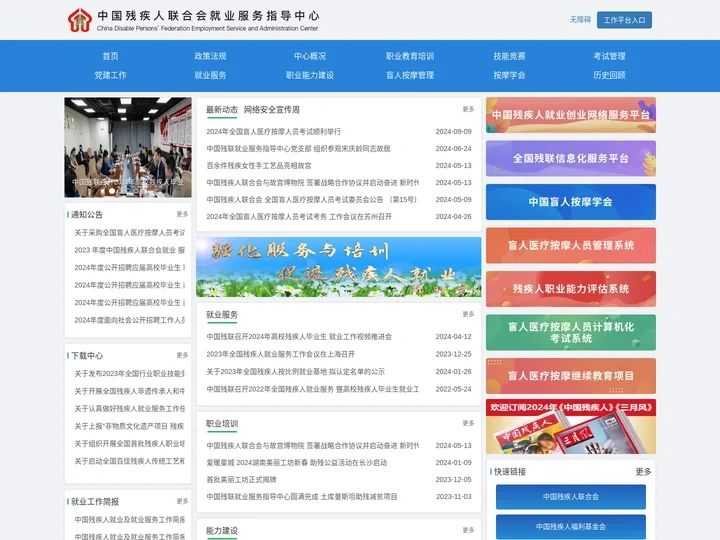The height and width of the screenshot is (540, 720).
Task: Open 盲人医疗按摩人员计算机化考试系统 banner
Action: click(571, 332)
